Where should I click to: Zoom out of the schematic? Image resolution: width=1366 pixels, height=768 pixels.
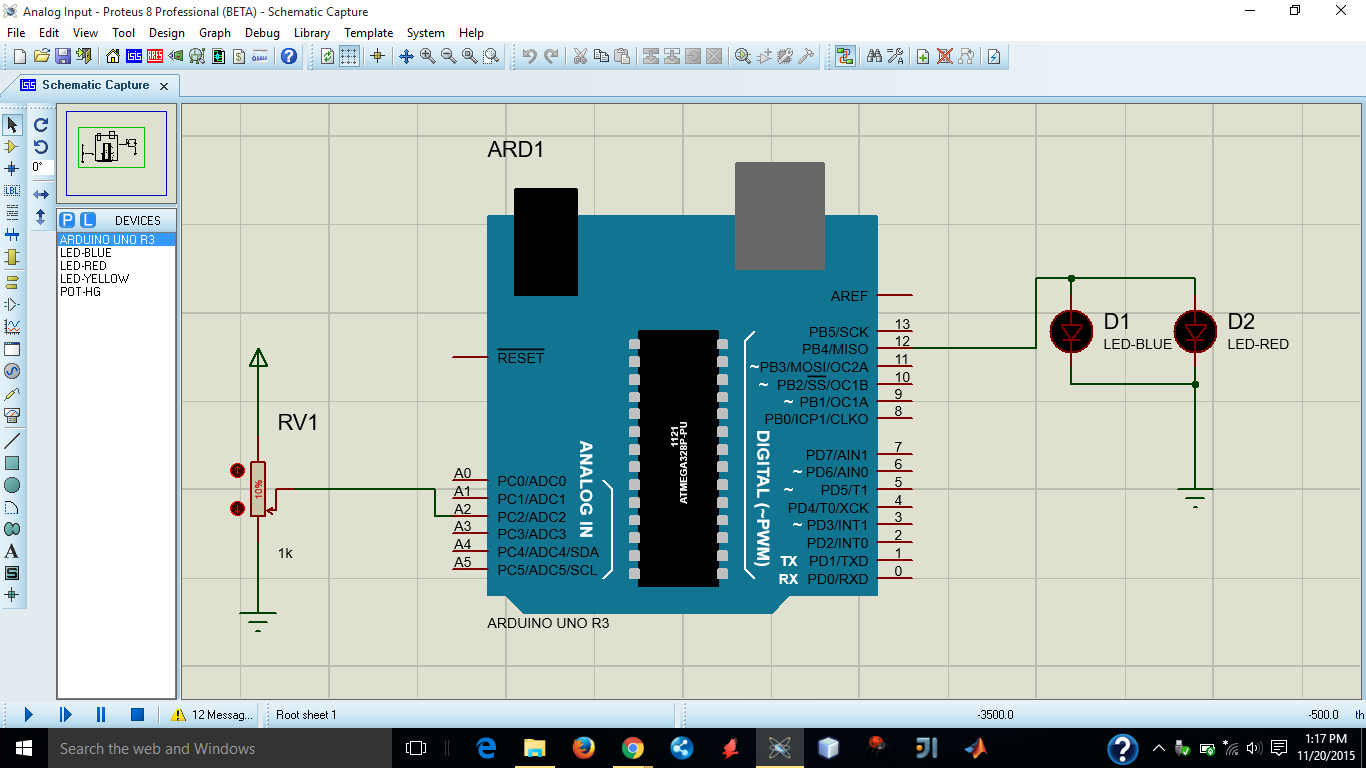tap(448, 56)
